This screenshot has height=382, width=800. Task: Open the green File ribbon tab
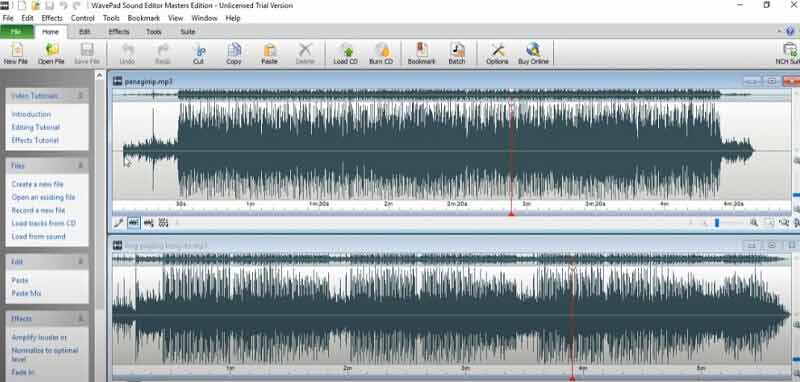17,32
